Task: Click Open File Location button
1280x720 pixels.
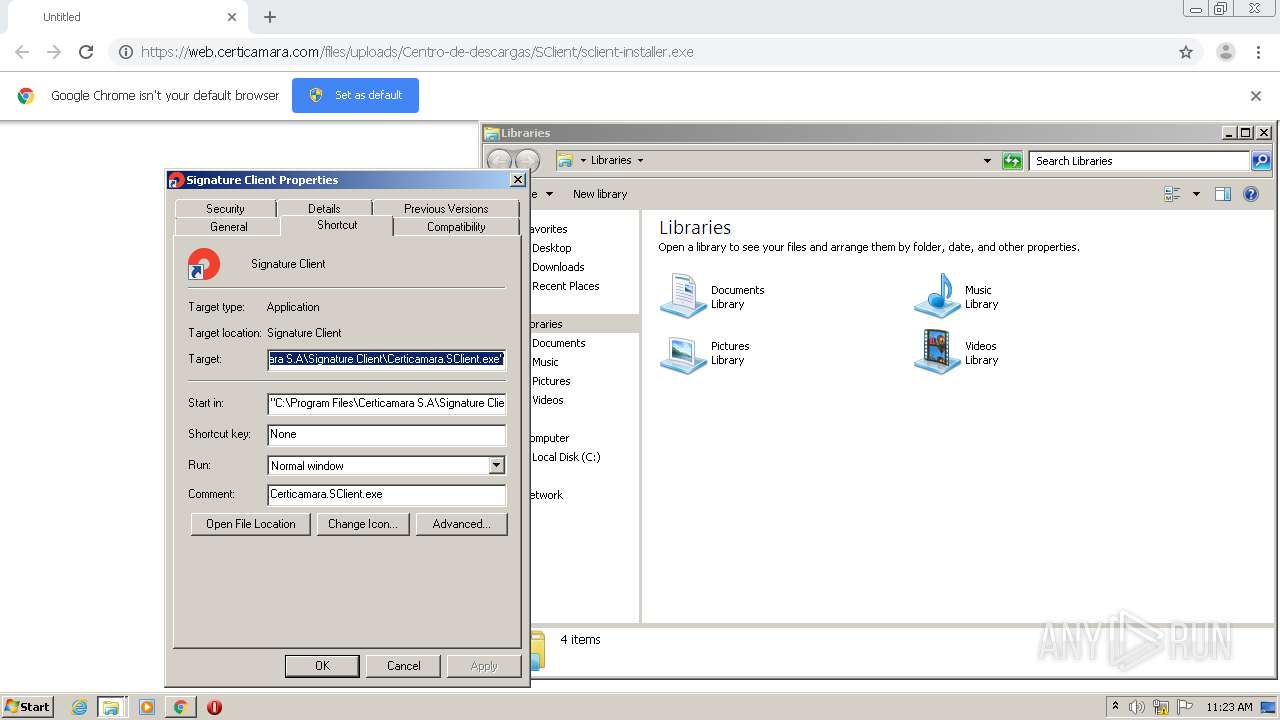Action: 251,524
